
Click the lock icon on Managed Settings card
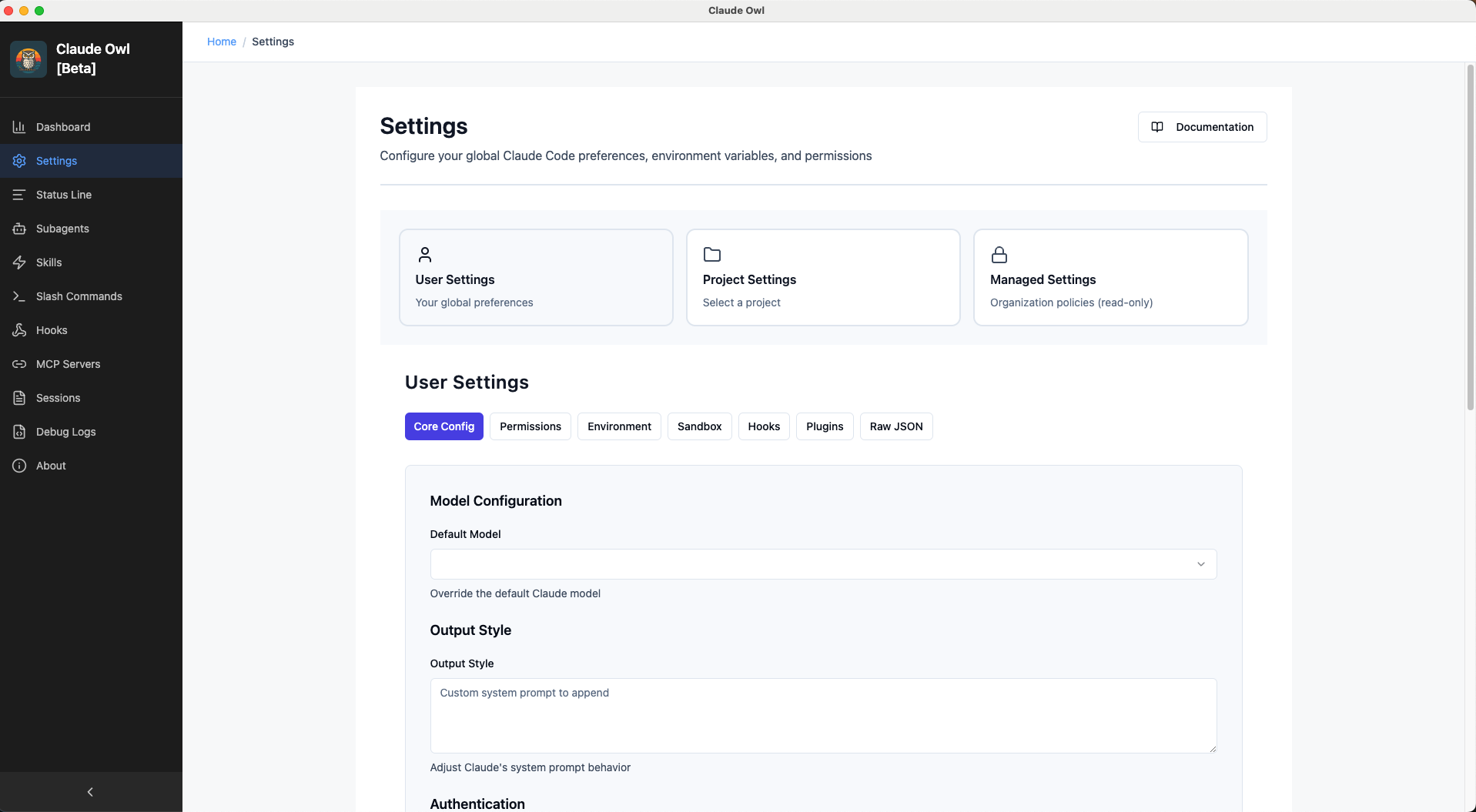click(x=999, y=254)
